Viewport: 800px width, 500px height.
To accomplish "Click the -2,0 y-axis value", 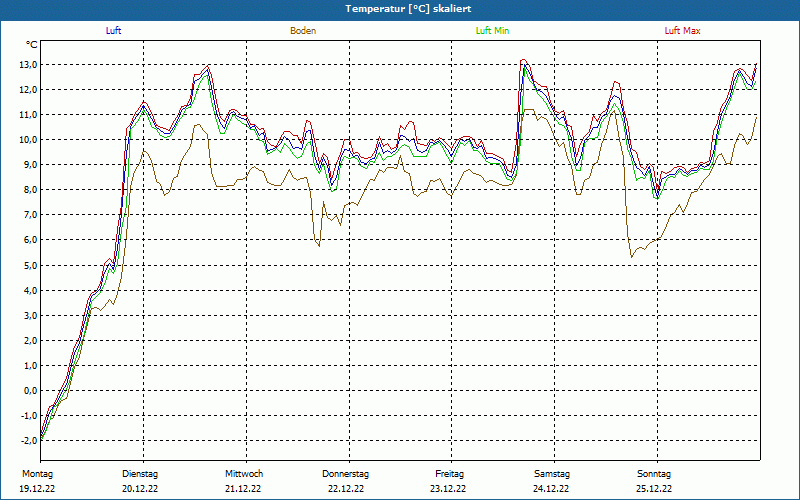I will point(29,440).
